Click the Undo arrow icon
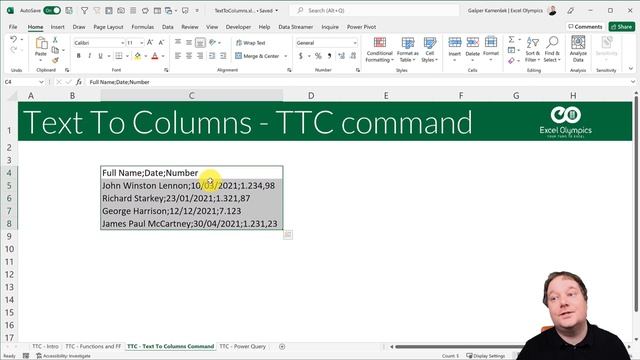This screenshot has height=360, width=640. (x=13, y=39)
